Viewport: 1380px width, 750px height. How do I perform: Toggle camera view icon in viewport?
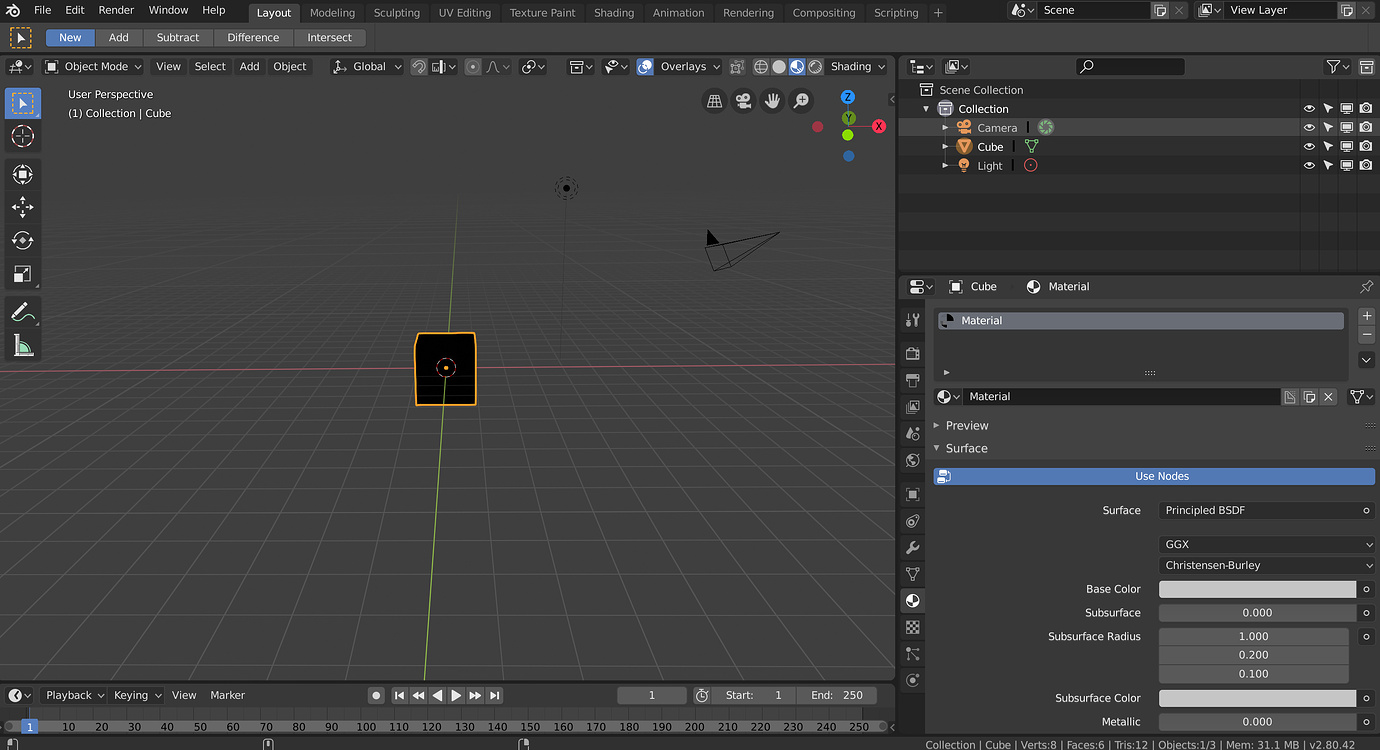click(x=743, y=100)
